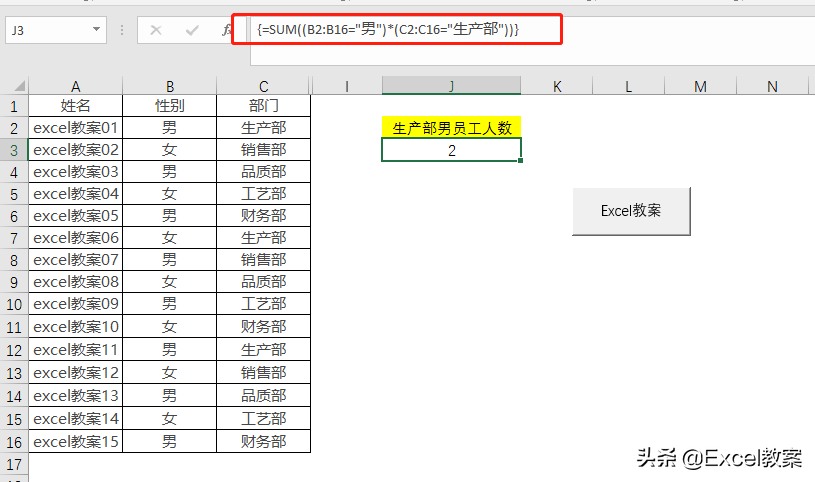Click 女 in row 3
815x482 pixels.
pyautogui.click(x=169, y=150)
